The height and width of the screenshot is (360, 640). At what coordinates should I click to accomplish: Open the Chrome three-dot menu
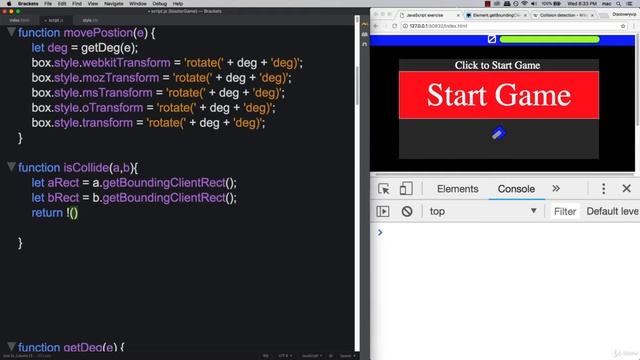tap(634, 26)
